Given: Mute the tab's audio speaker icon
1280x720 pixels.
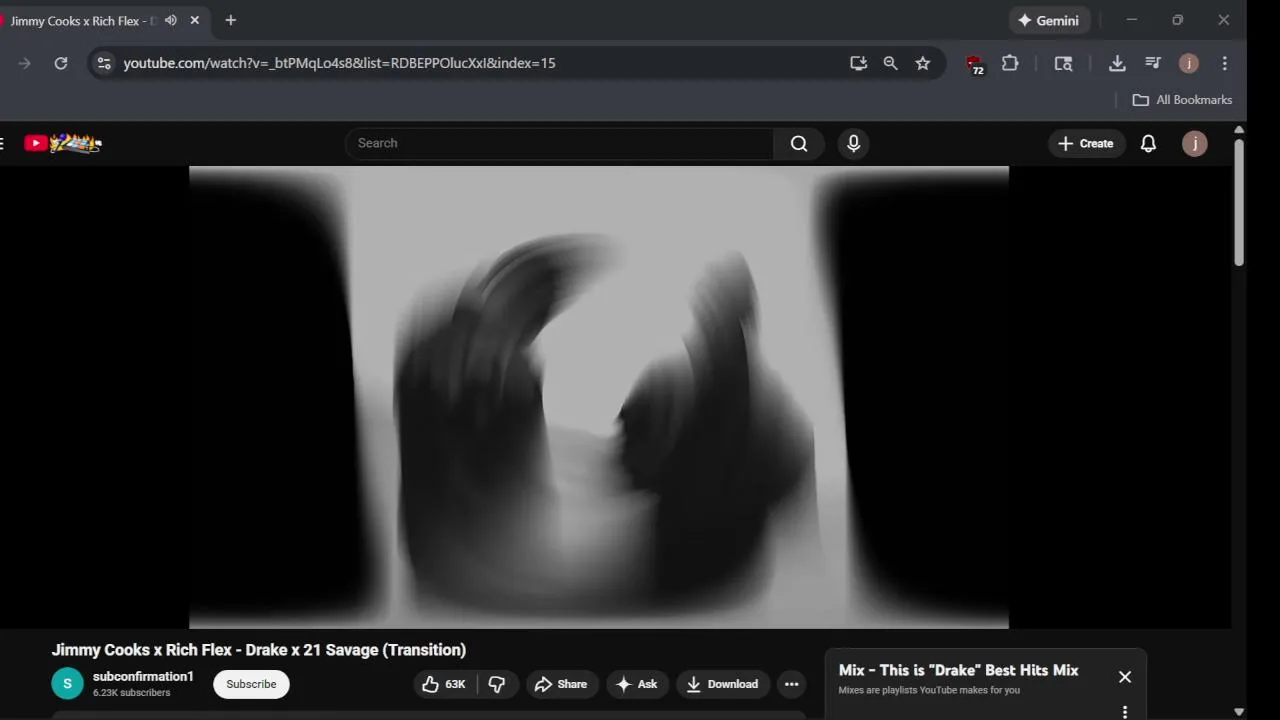Looking at the screenshot, I should [171, 20].
